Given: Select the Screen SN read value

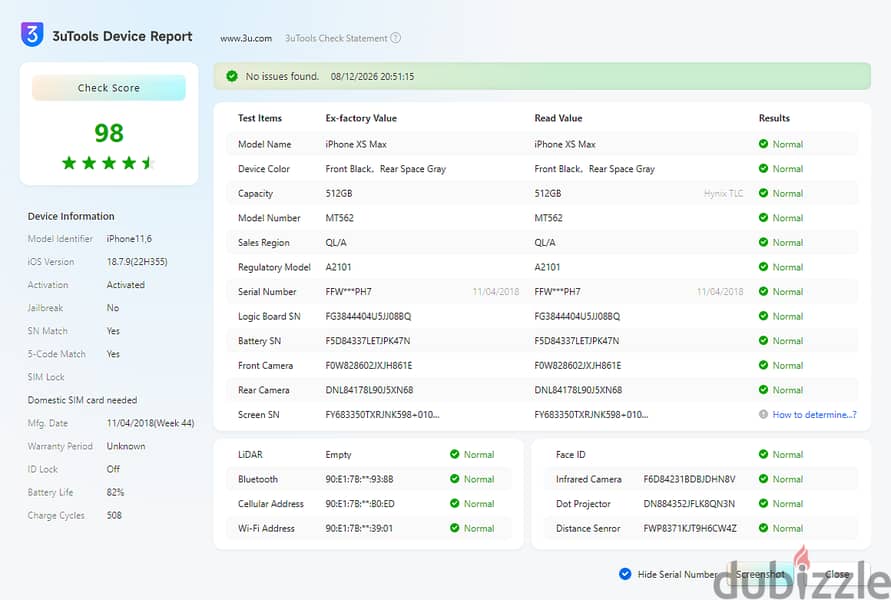Looking at the screenshot, I should 591,415.
